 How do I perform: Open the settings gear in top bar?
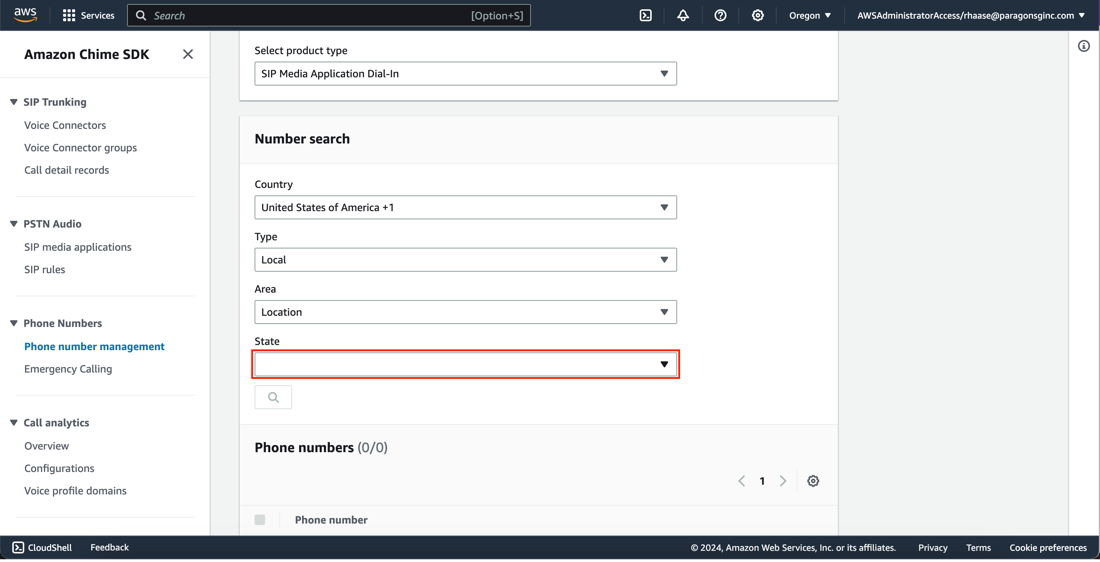758,15
